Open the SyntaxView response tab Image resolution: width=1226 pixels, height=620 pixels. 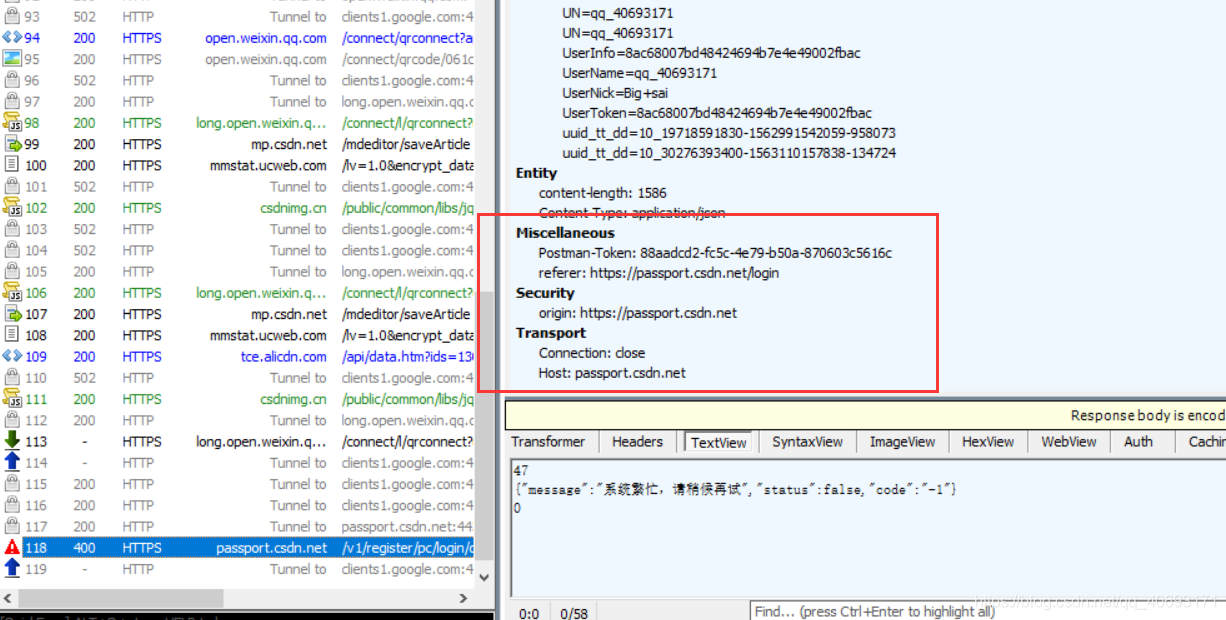pyautogui.click(x=807, y=442)
